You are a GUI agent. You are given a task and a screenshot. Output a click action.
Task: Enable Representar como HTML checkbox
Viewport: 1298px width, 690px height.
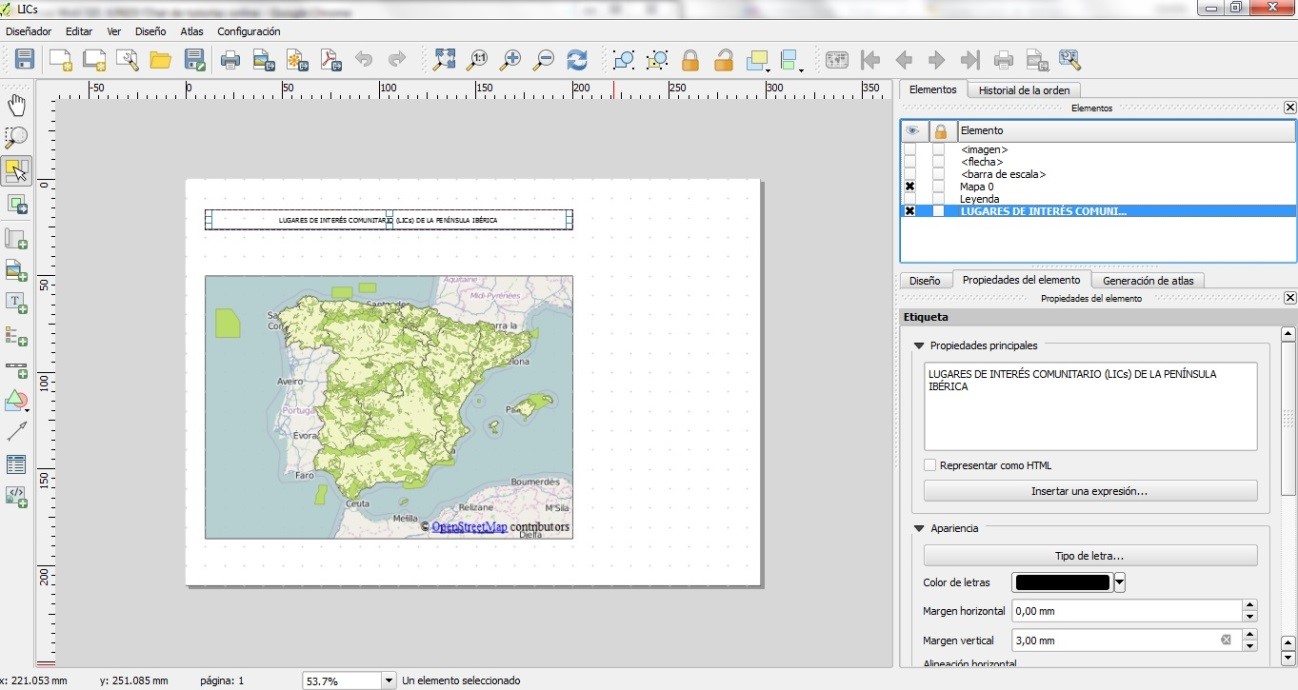point(930,466)
